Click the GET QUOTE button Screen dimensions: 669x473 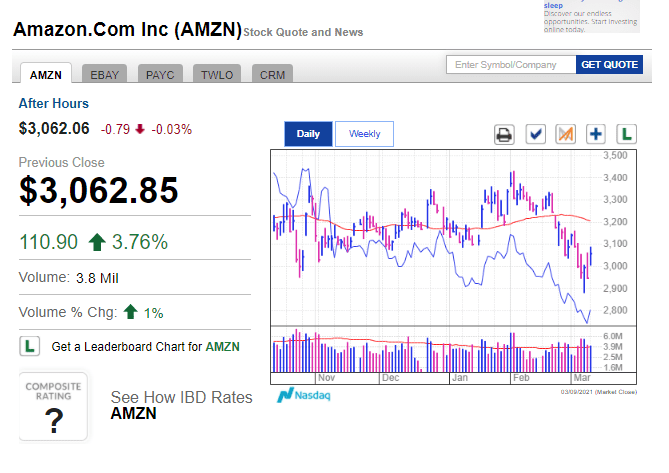coord(609,64)
